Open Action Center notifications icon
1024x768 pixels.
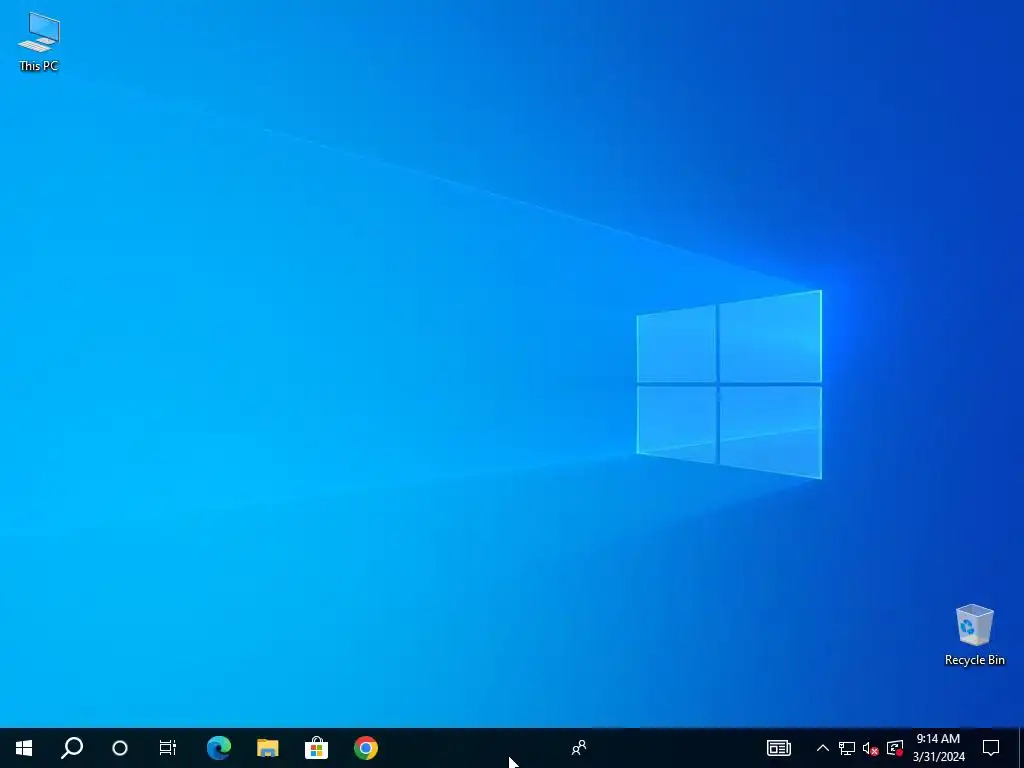(991, 748)
